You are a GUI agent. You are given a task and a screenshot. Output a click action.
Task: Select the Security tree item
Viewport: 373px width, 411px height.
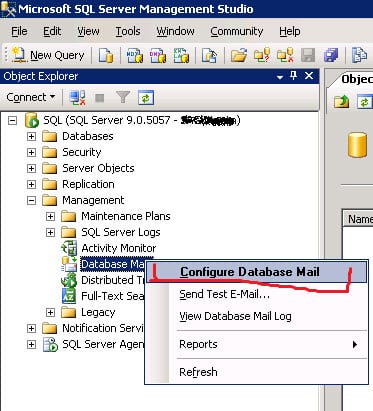click(x=82, y=152)
